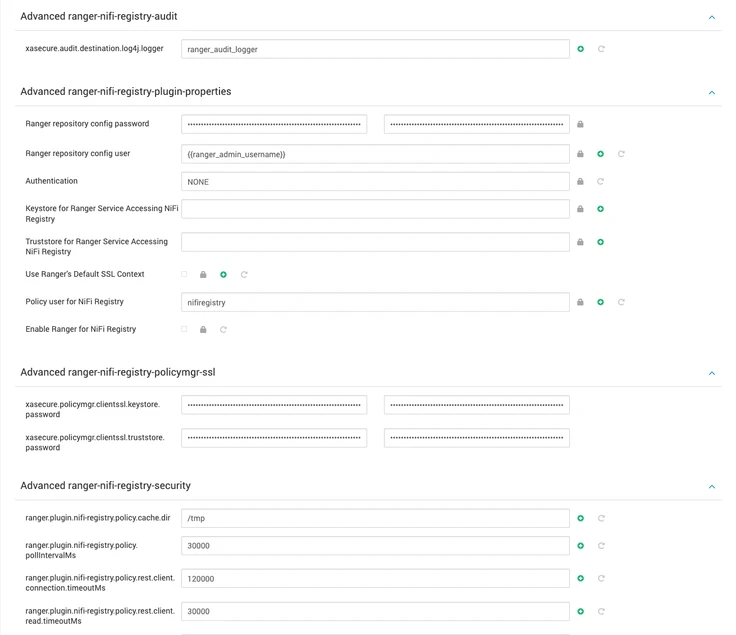Collapse Advanced ranger-nifi-registry-plugin-properties section
The image size is (736, 635).
[x=712, y=92]
